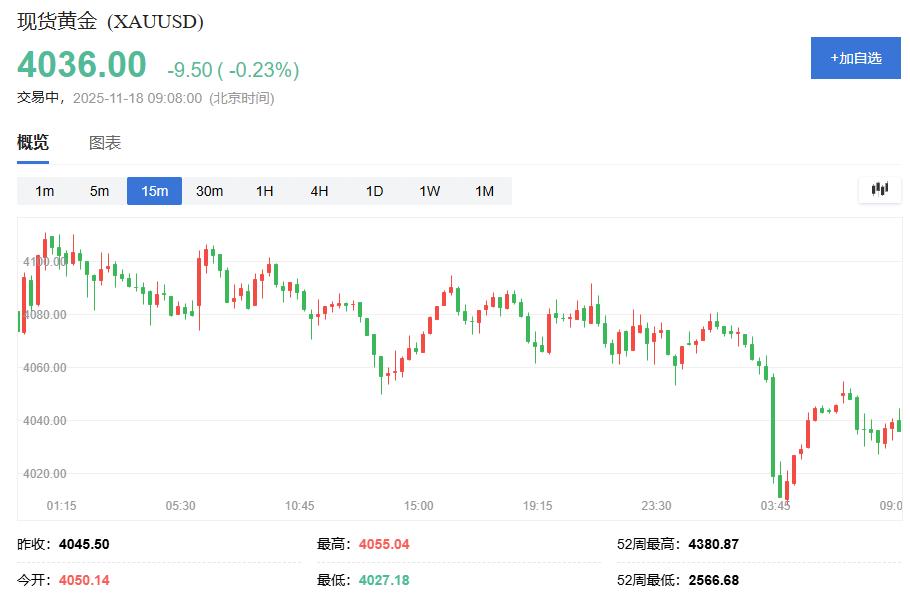Screen dimensions: 910x595
Task: Click the 今开 value 4050.14
Action: point(86,576)
